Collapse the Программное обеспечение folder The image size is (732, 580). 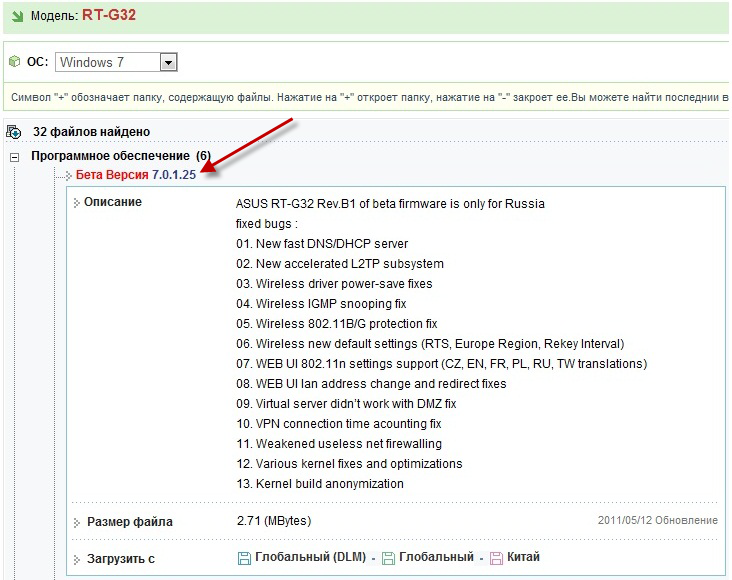[14, 157]
